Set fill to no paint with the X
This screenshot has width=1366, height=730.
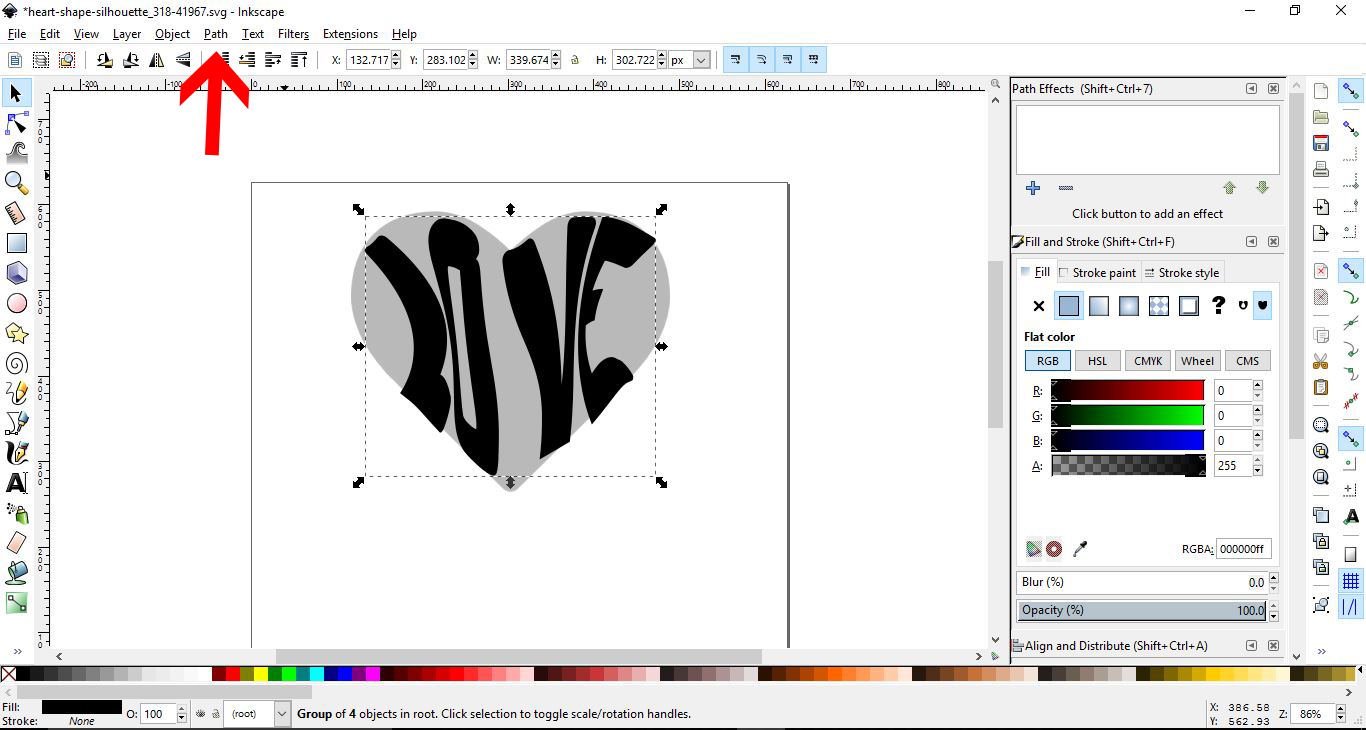point(1038,306)
